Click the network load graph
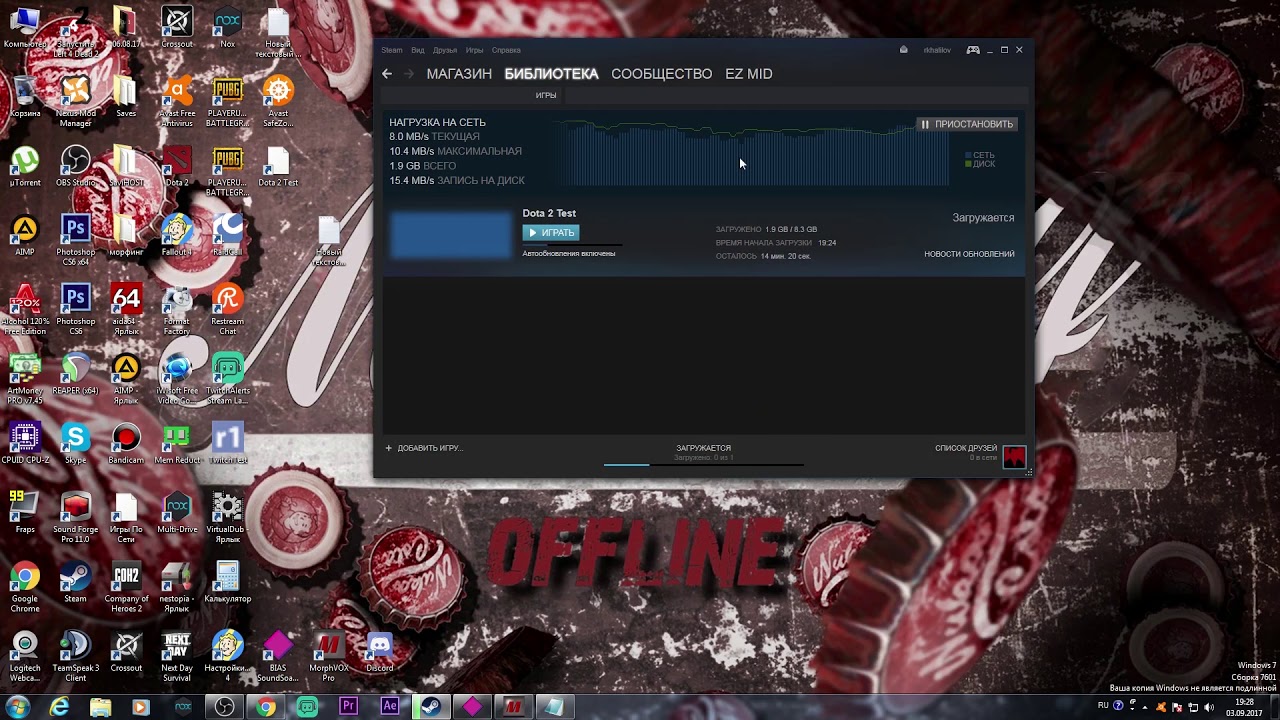This screenshot has width=1280, height=720. click(x=750, y=153)
